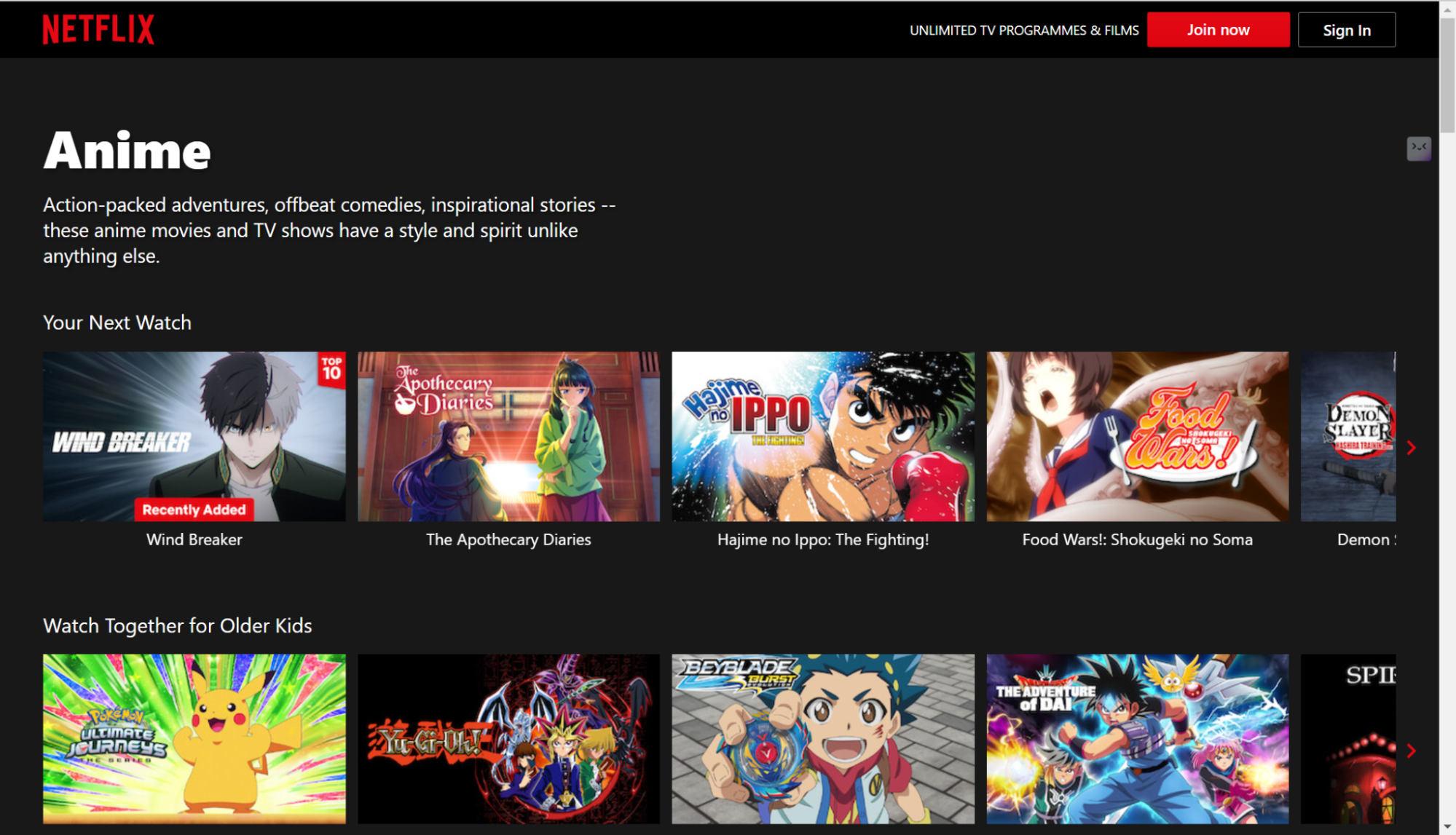Click the Your Next Watch row heading
Image resolution: width=1456 pixels, height=835 pixels.
click(x=117, y=322)
